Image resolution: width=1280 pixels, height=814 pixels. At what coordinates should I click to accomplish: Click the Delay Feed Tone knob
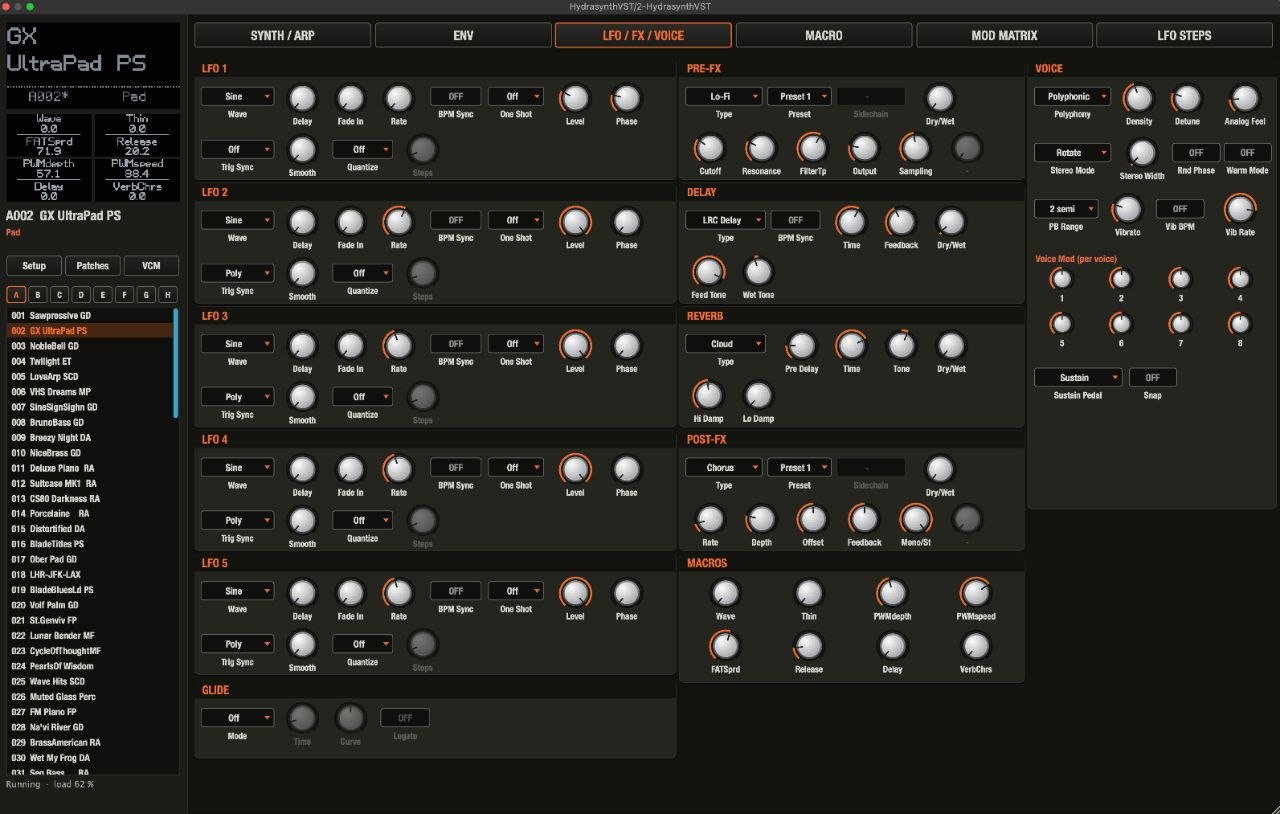point(708,271)
